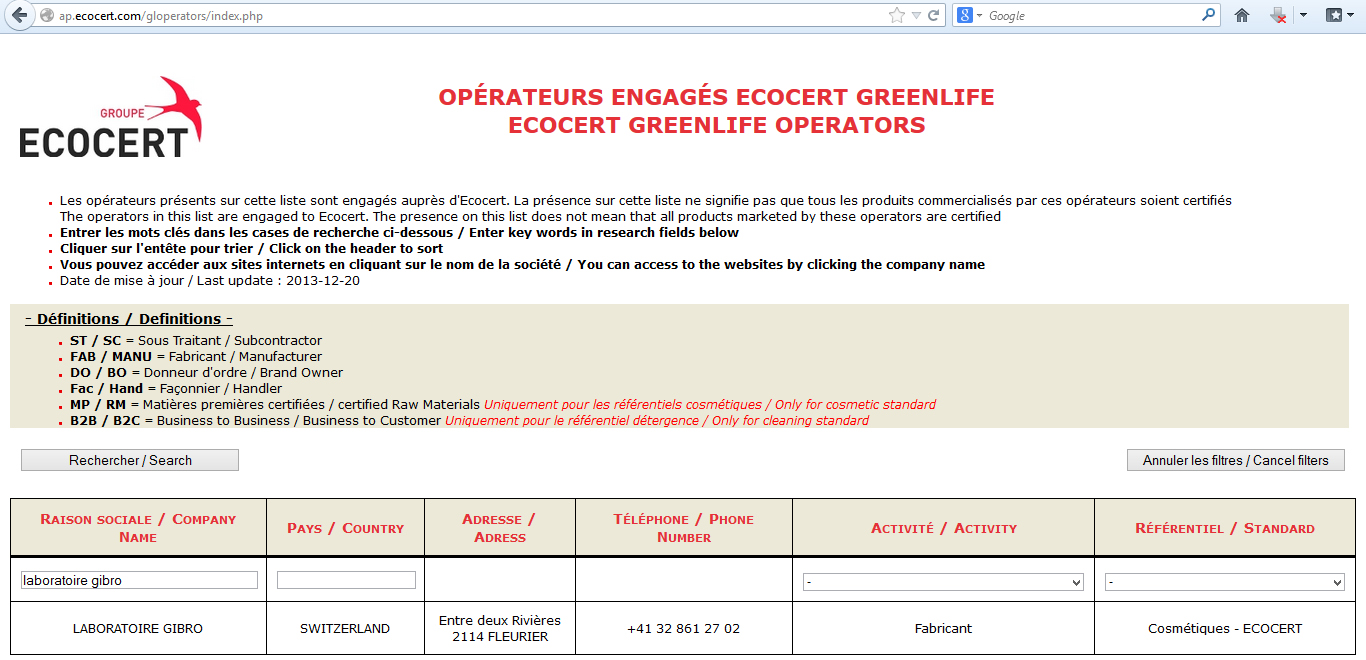
Task: Open the Activité / Activity filter dropdown
Action: [943, 582]
